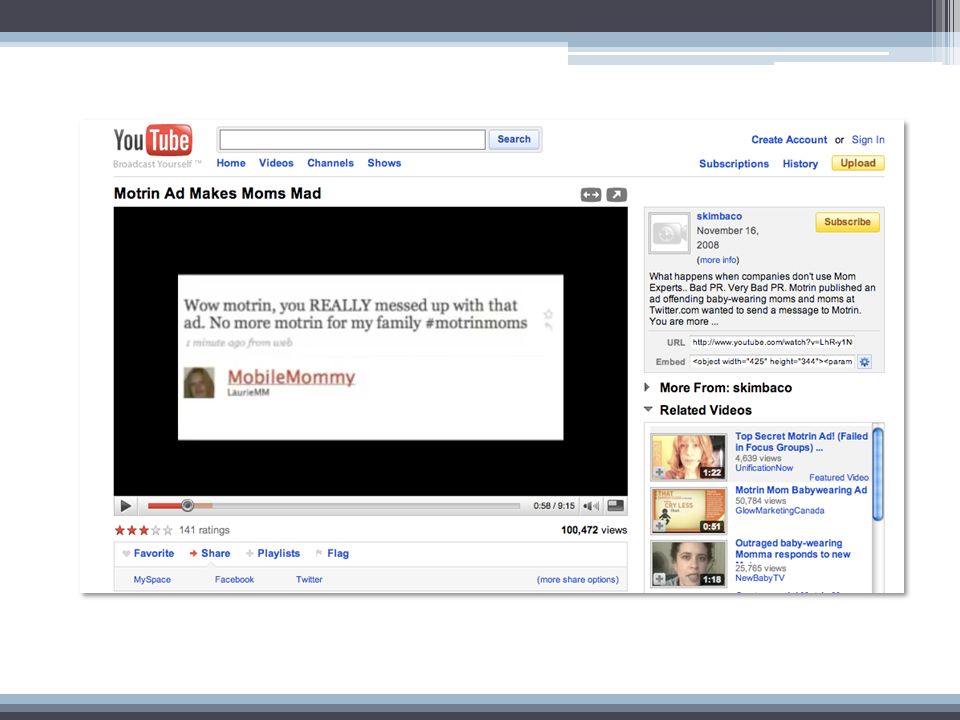Click the Search button
The width and height of the screenshot is (960, 720).
pyautogui.click(x=514, y=139)
